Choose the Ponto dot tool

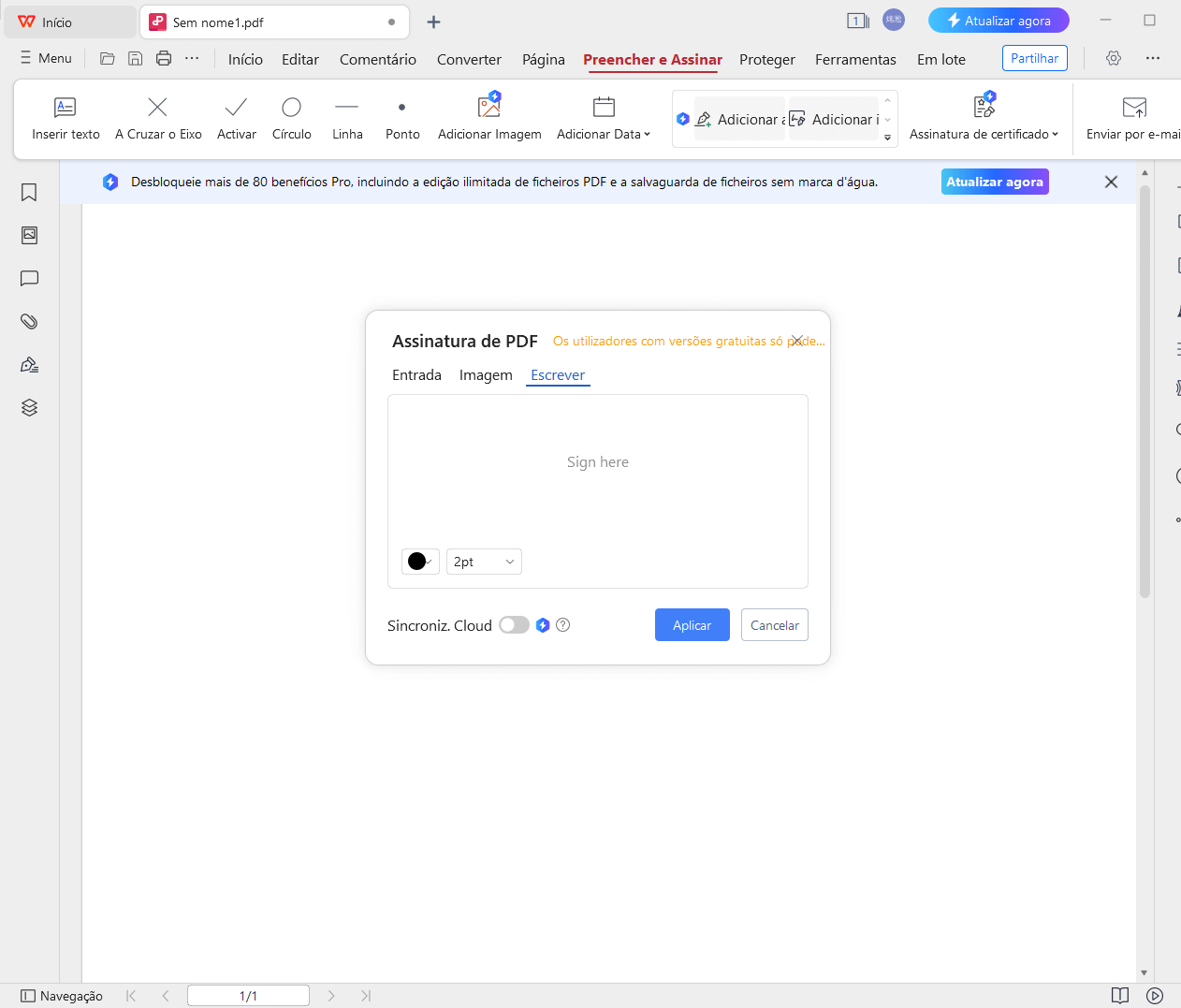pos(402,119)
